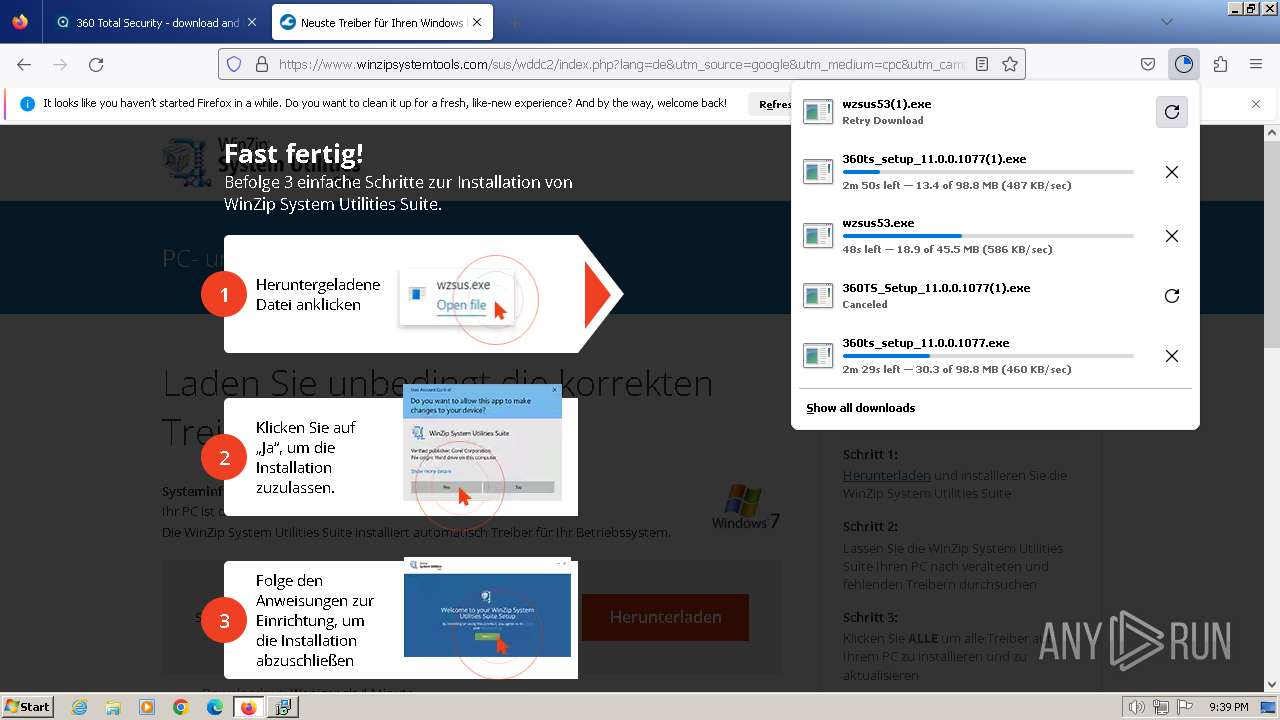Screen dimensions: 1280x720
Task: Toggle reader view icon in address bar
Action: tap(982, 64)
